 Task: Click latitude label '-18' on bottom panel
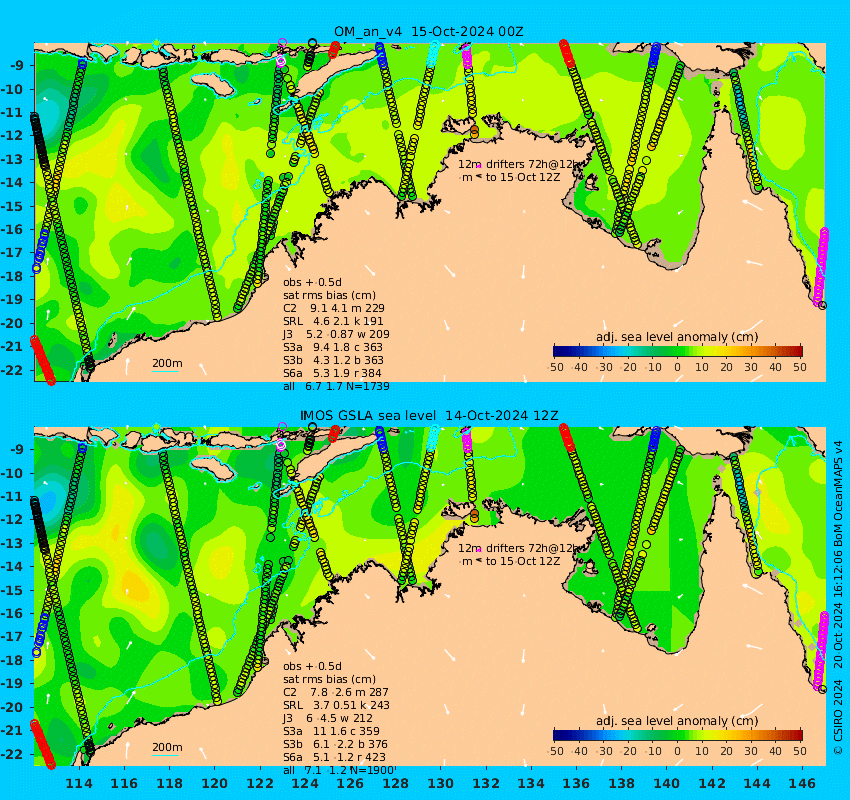(x=12, y=661)
